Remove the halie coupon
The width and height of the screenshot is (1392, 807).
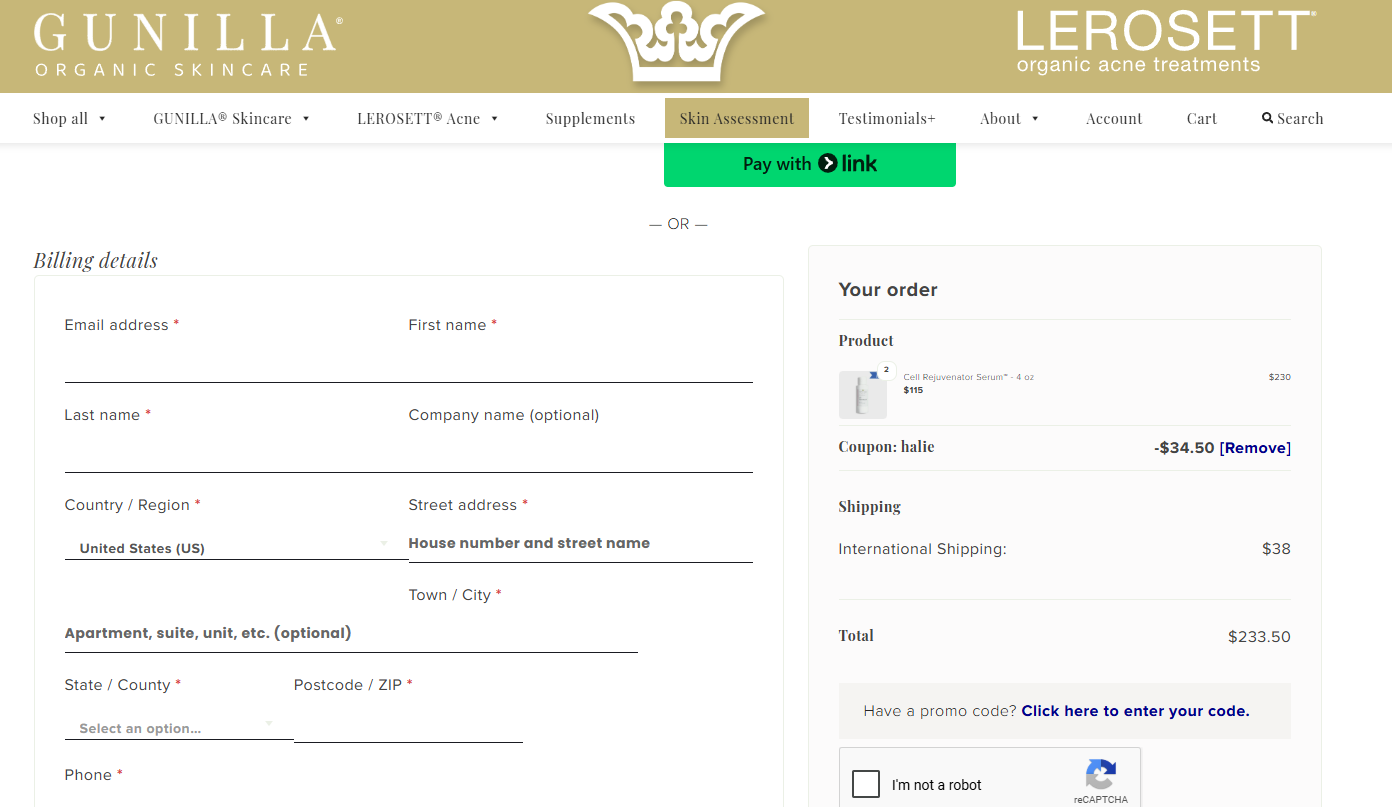click(x=1255, y=448)
